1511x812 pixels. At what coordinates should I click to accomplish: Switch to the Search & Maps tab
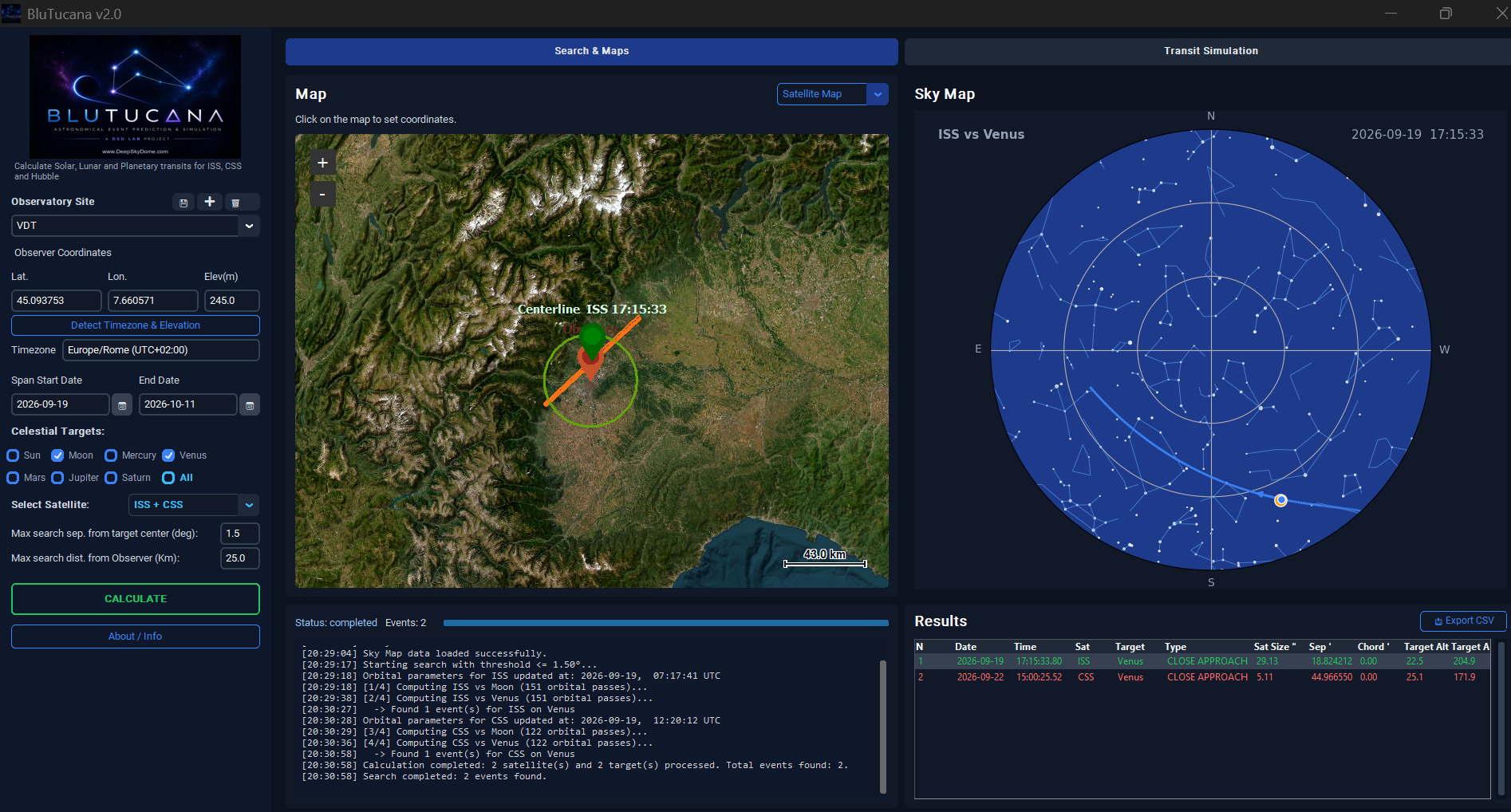coord(592,51)
